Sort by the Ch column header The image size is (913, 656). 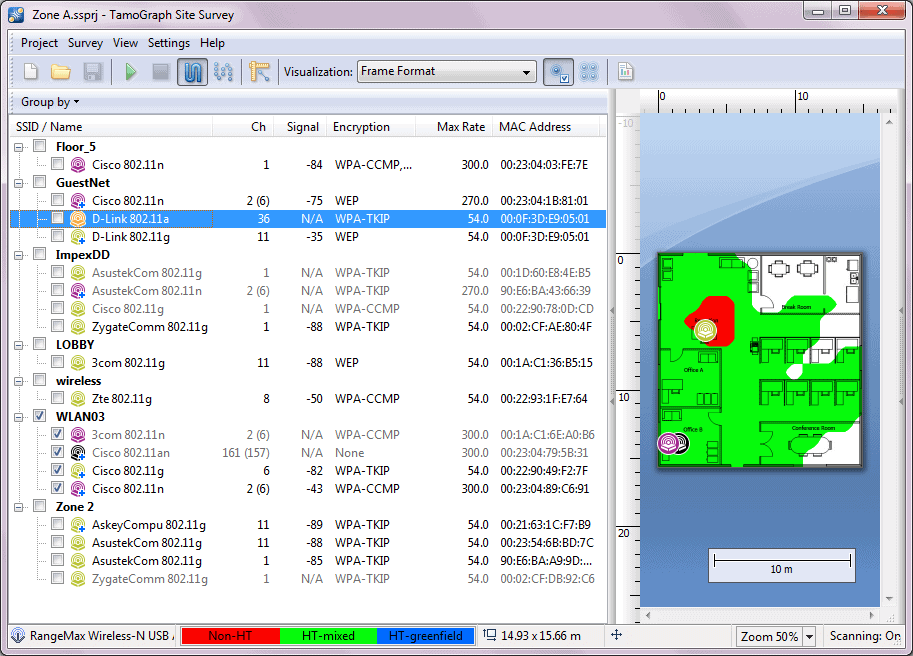[242, 127]
